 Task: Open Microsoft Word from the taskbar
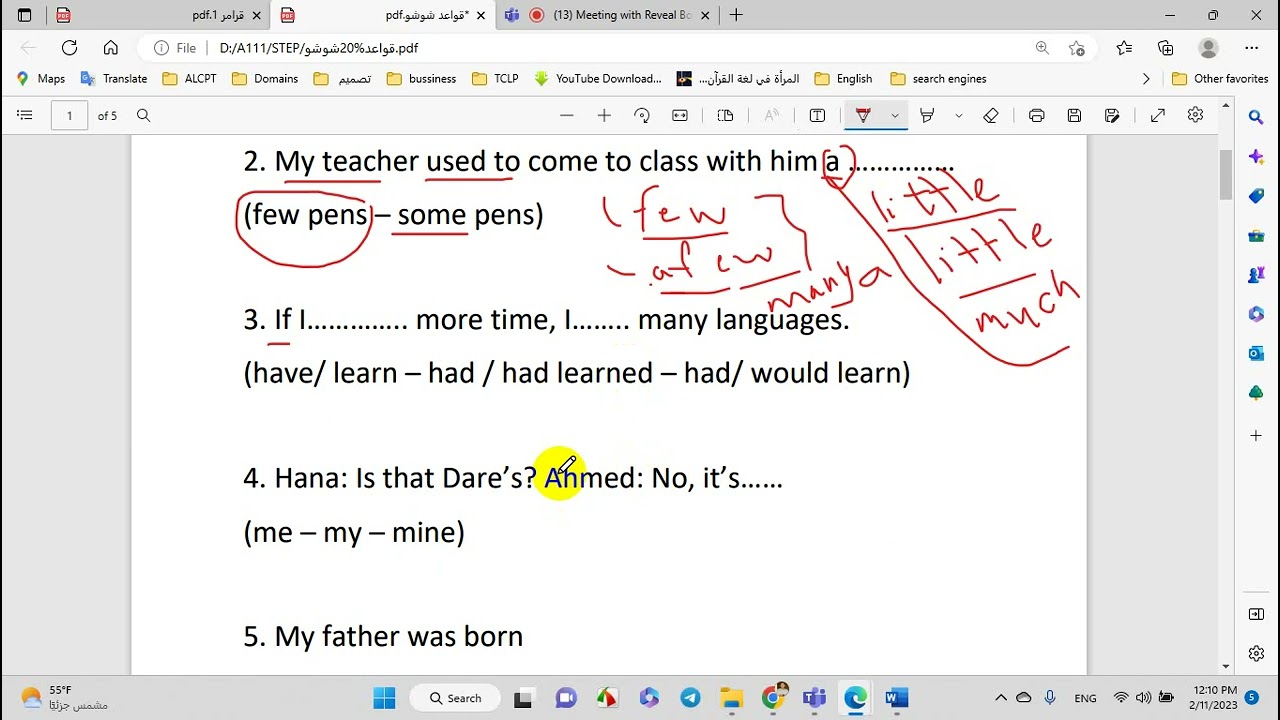pos(896,698)
